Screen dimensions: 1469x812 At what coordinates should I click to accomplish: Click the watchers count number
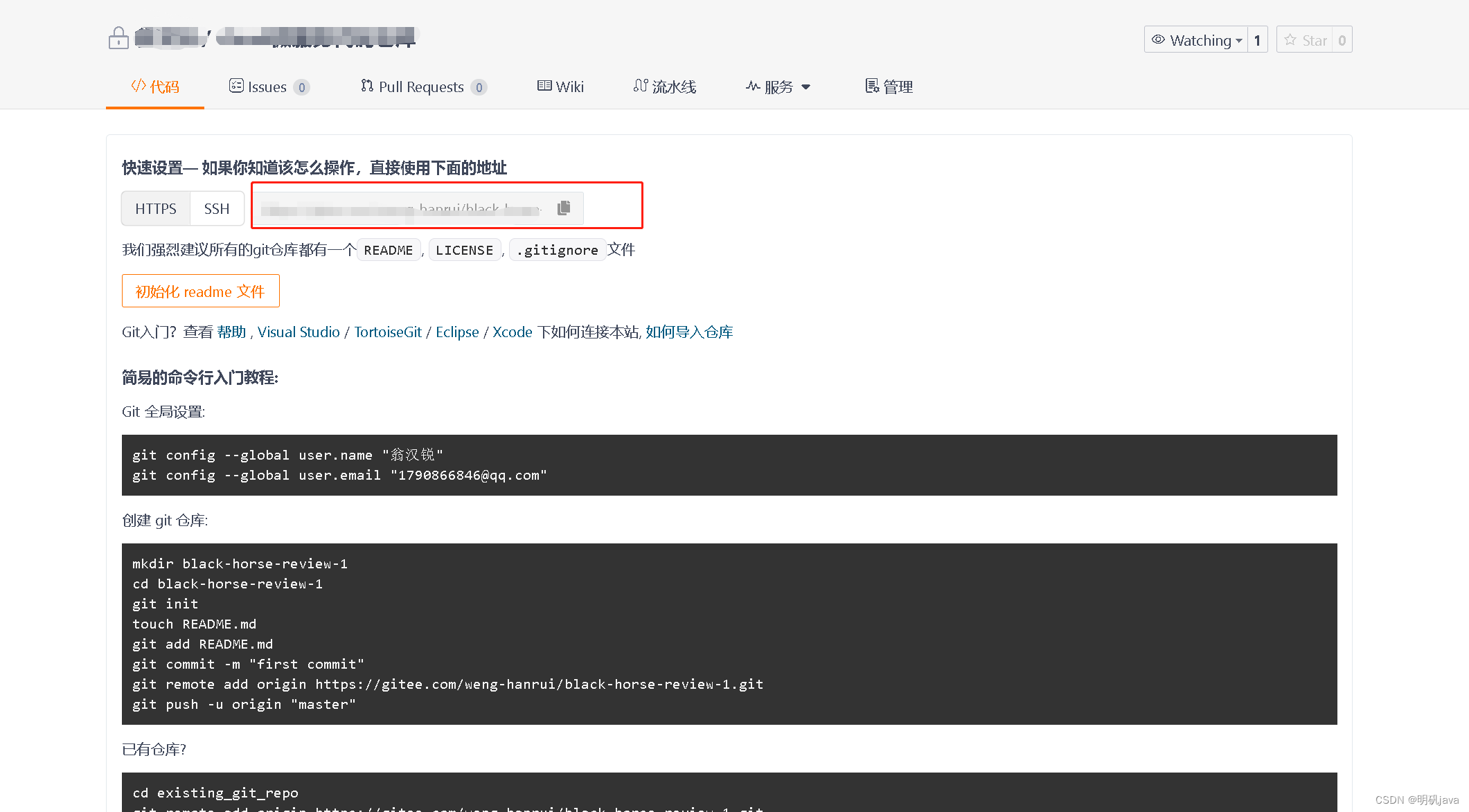pos(1257,40)
